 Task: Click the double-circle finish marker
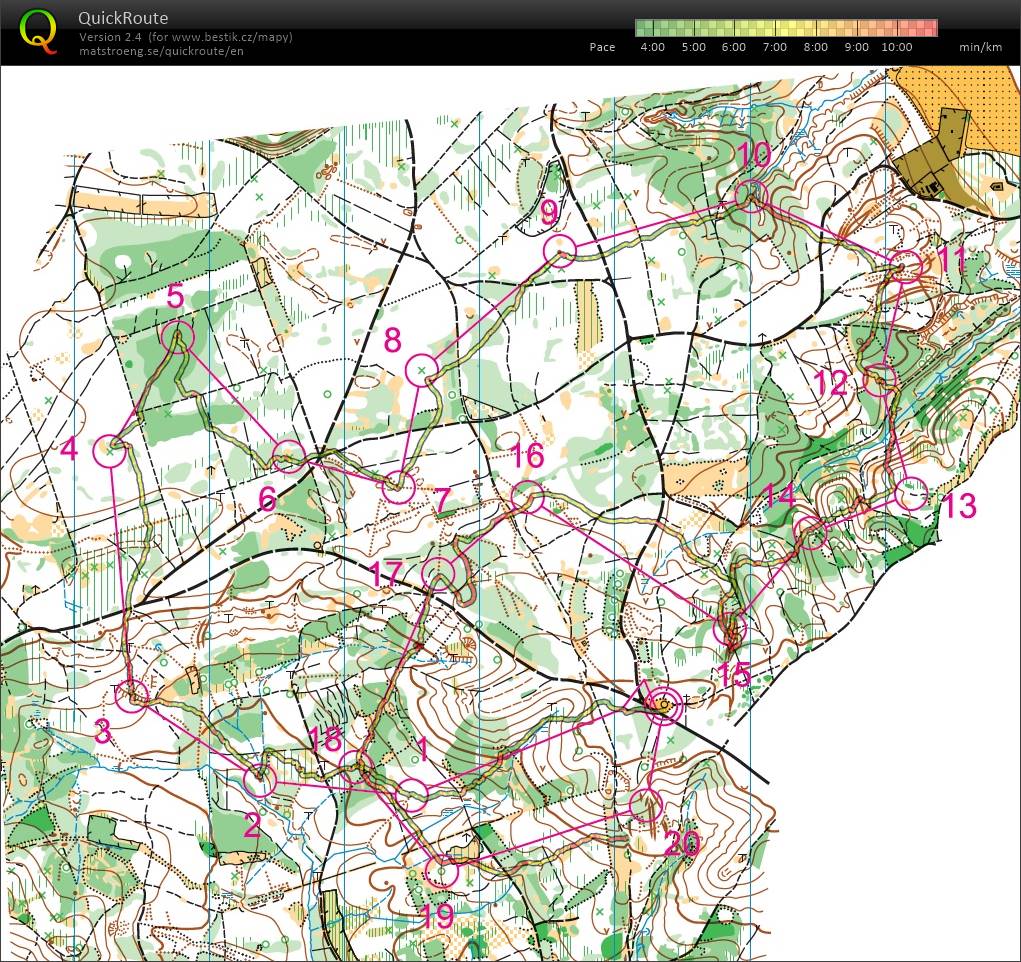click(663, 705)
